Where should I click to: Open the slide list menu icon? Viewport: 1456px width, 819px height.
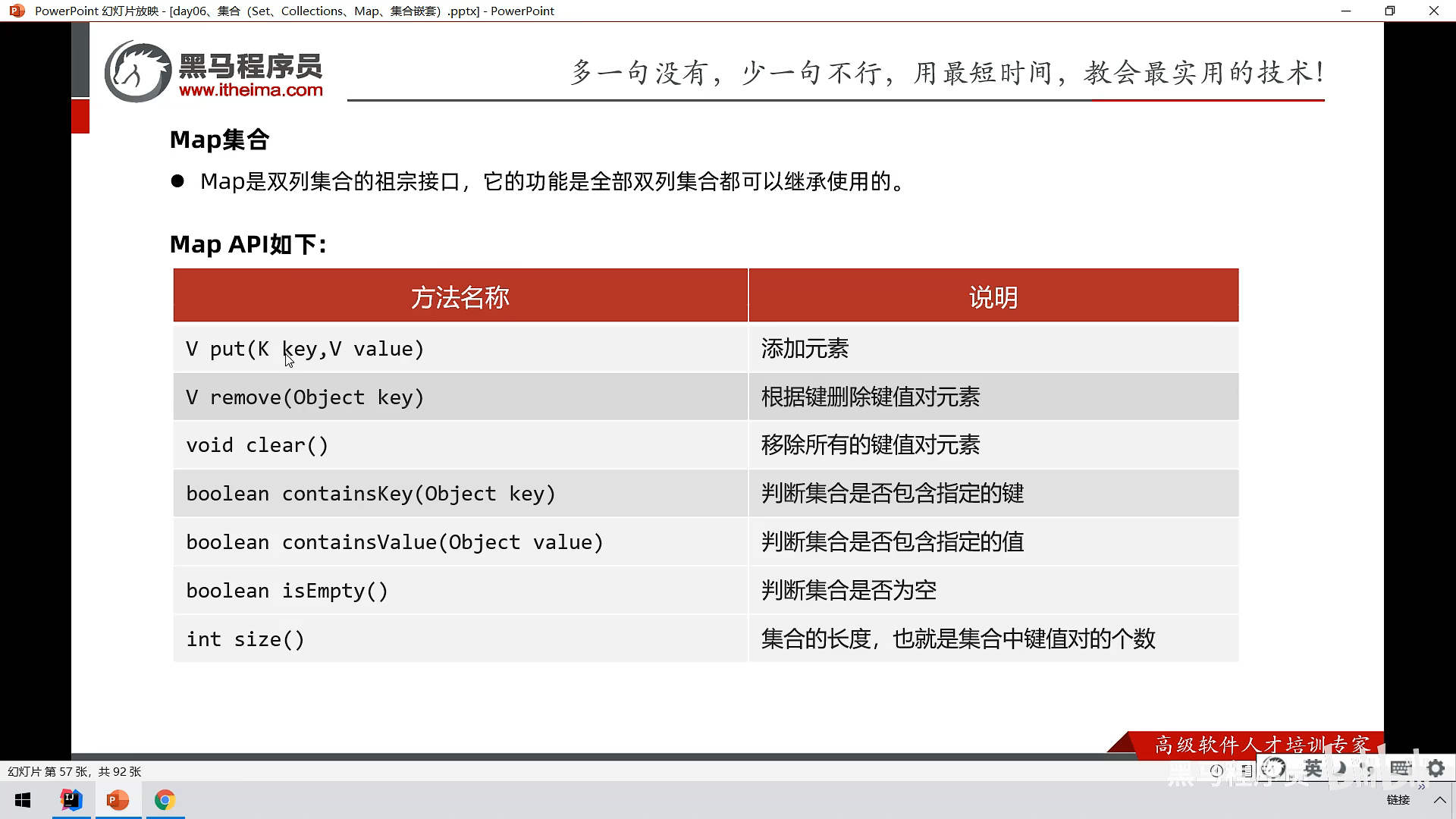1247,770
